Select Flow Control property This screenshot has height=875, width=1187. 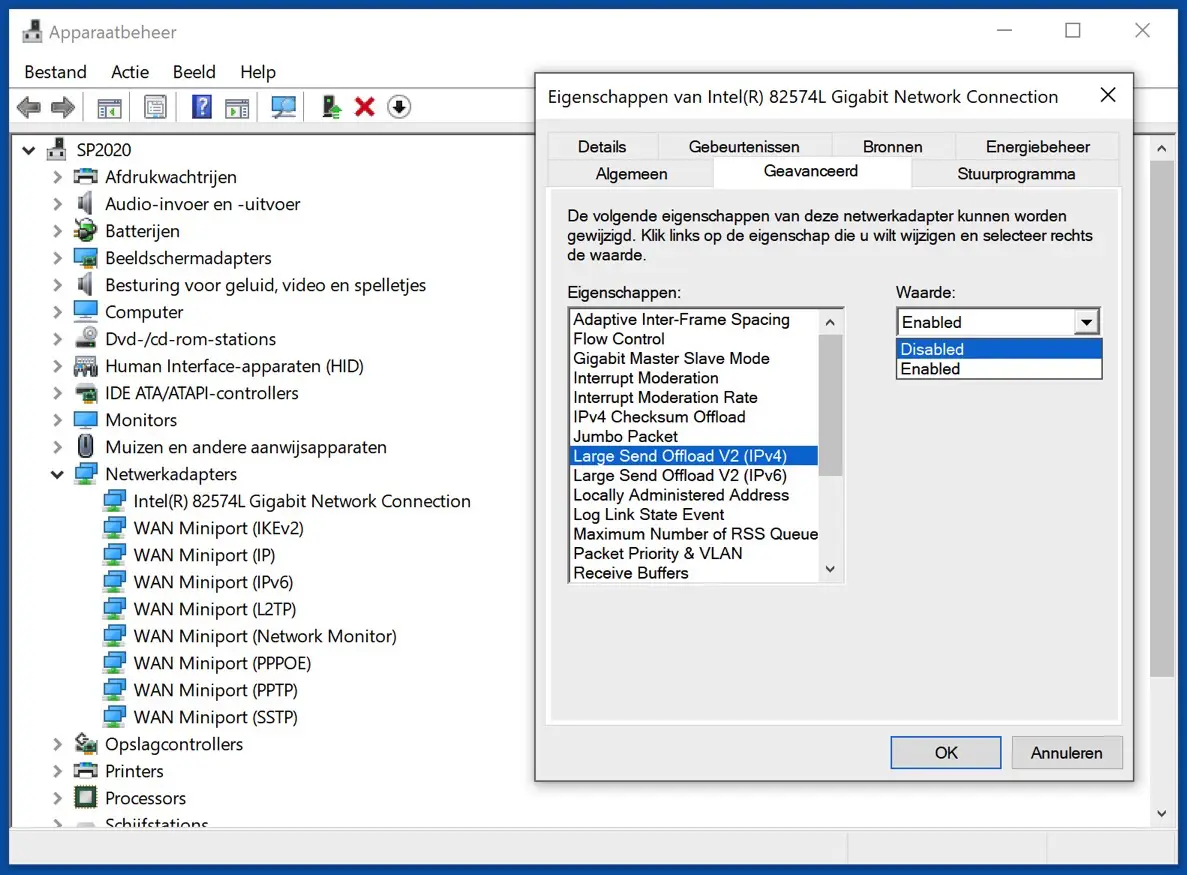pyautogui.click(x=693, y=339)
